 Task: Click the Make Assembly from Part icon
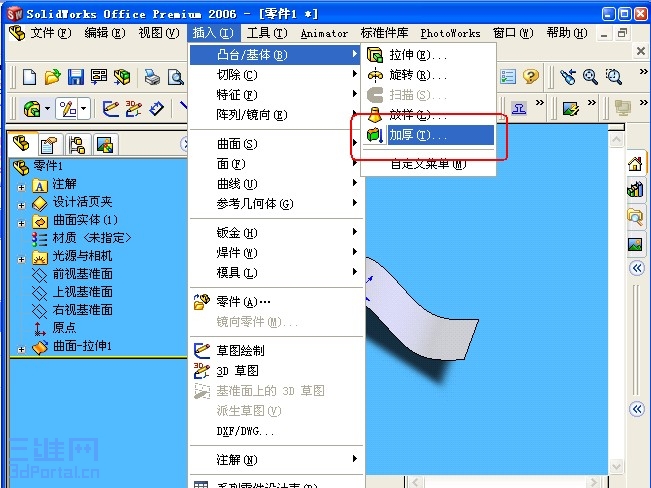click(x=122, y=77)
